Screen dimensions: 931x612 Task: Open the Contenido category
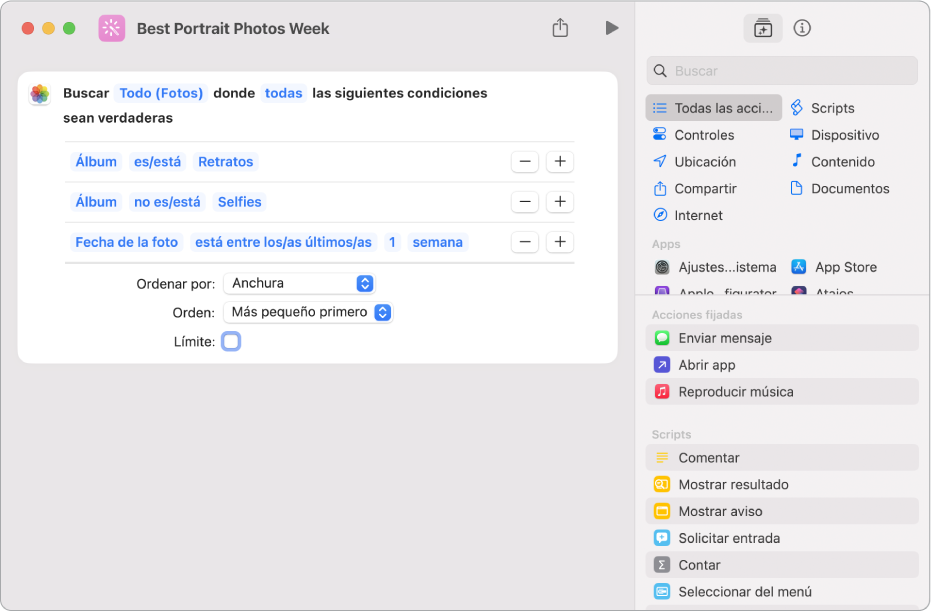[x=832, y=161]
